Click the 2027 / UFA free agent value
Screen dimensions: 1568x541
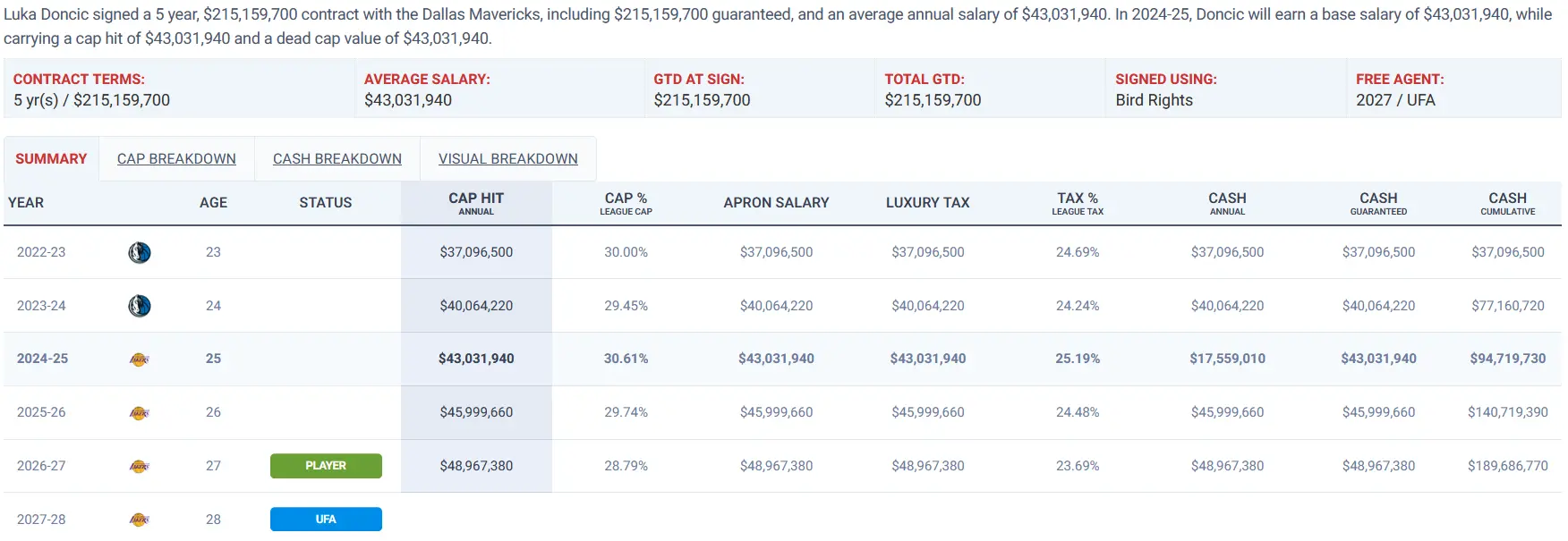click(1395, 100)
